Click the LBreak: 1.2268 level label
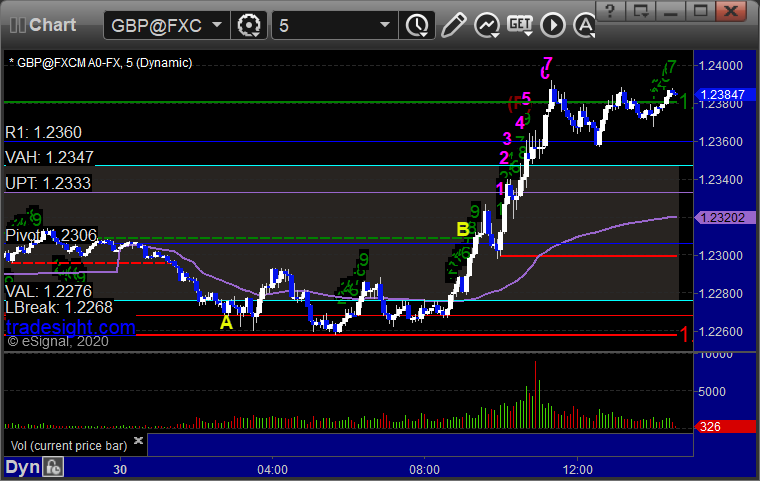The width and height of the screenshot is (760, 481). [x=59, y=307]
